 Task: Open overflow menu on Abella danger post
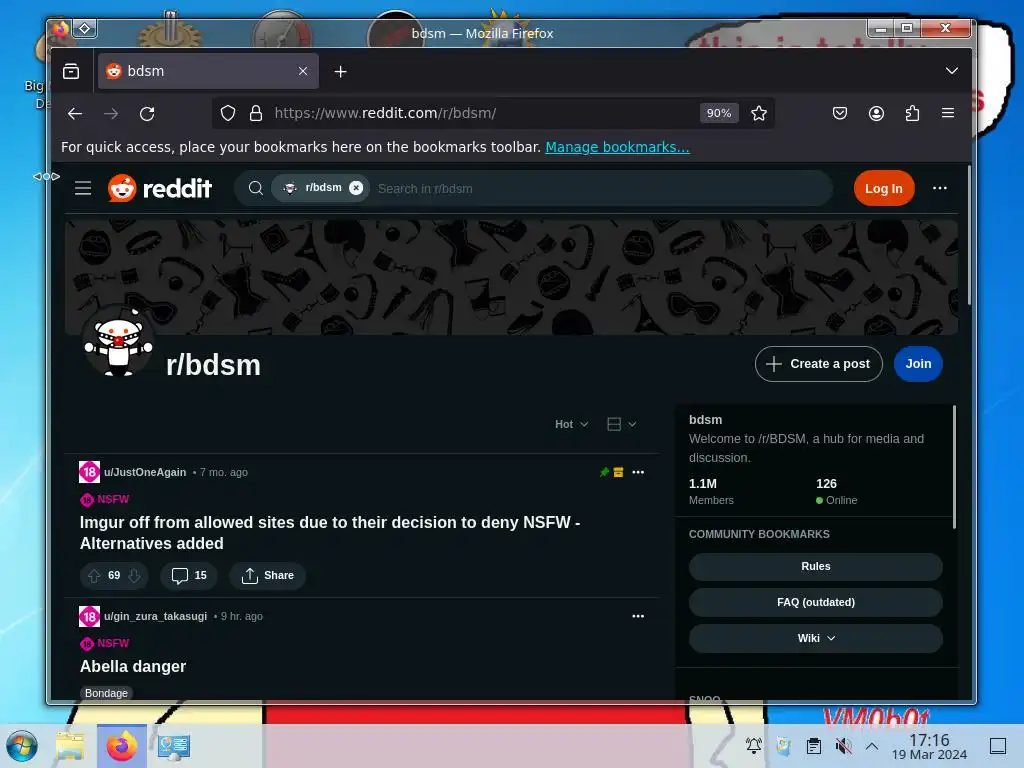click(x=638, y=616)
